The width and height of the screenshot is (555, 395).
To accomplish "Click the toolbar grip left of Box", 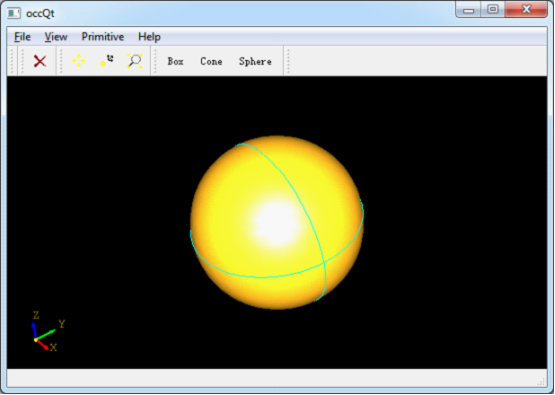I will [155, 61].
